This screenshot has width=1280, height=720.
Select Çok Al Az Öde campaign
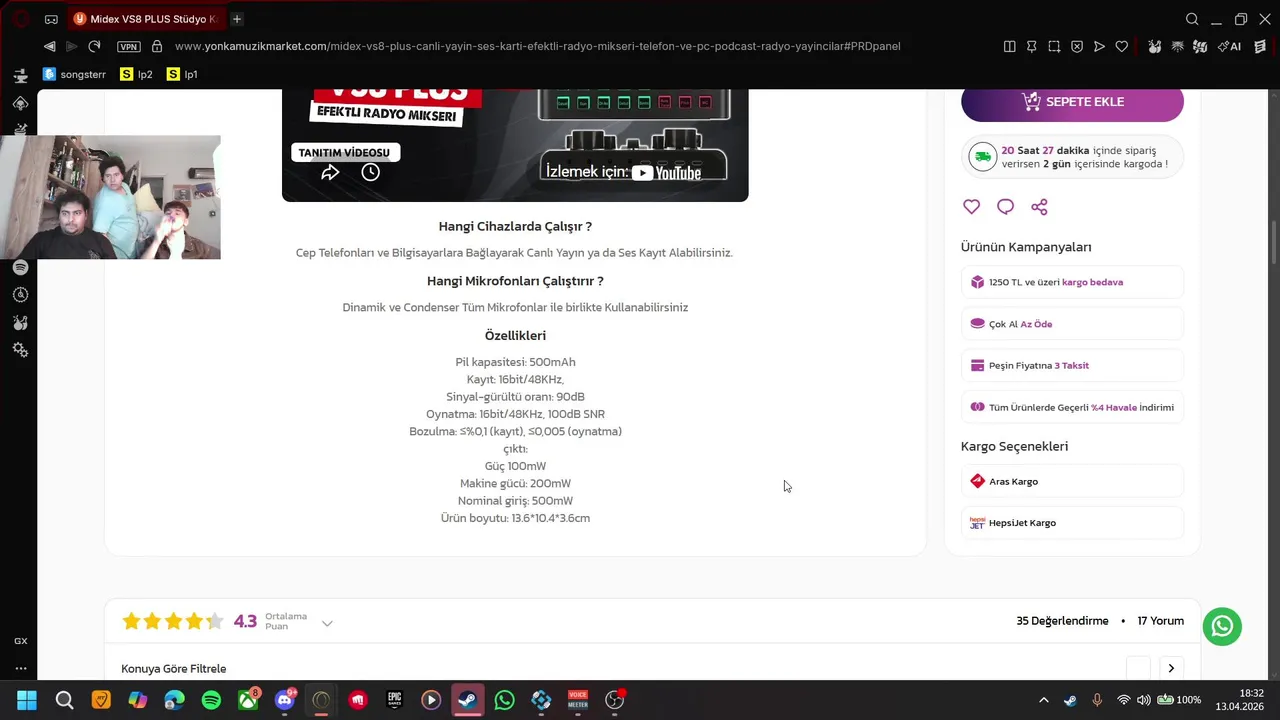pyautogui.click(x=1072, y=324)
